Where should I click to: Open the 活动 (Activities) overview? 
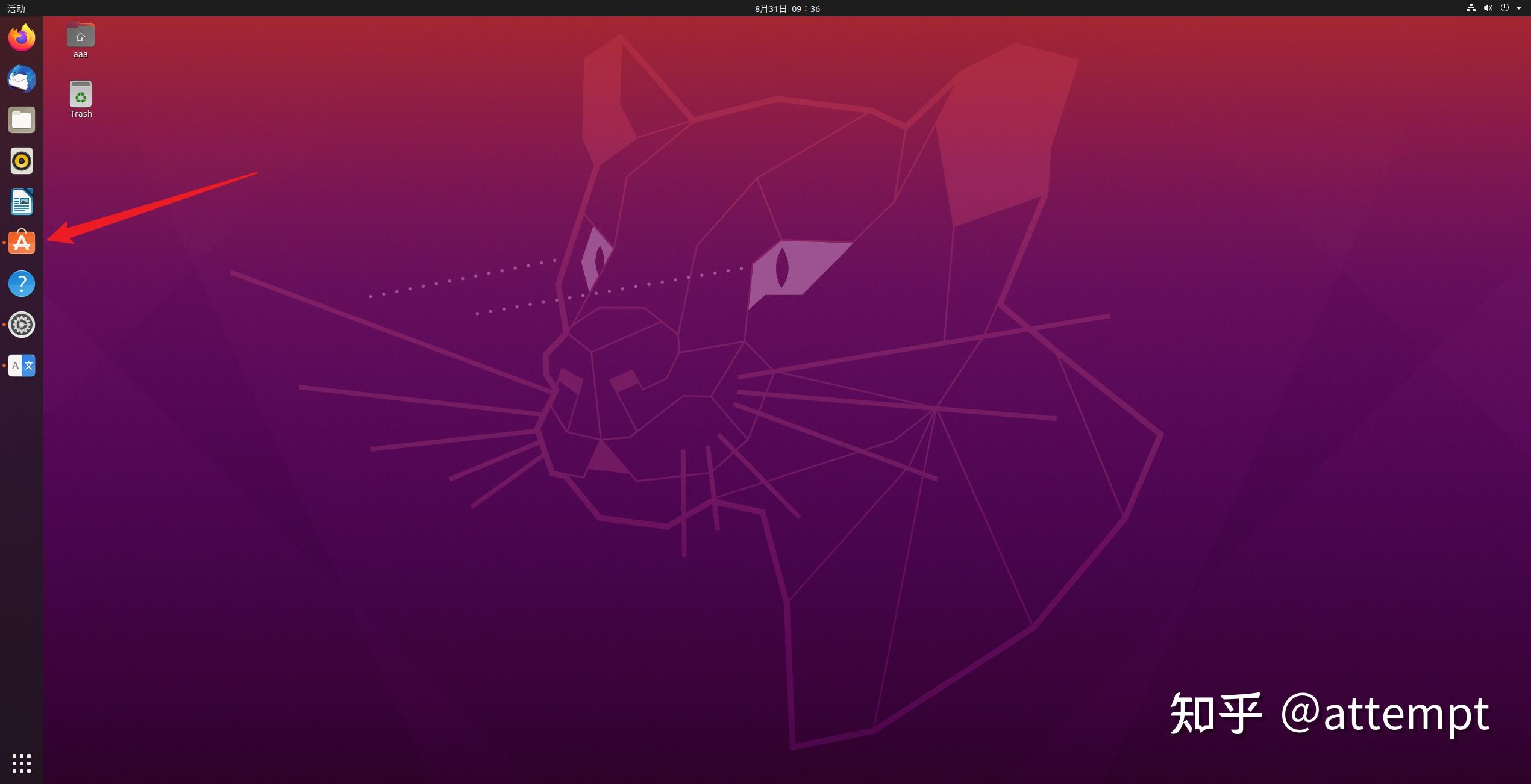coord(16,8)
